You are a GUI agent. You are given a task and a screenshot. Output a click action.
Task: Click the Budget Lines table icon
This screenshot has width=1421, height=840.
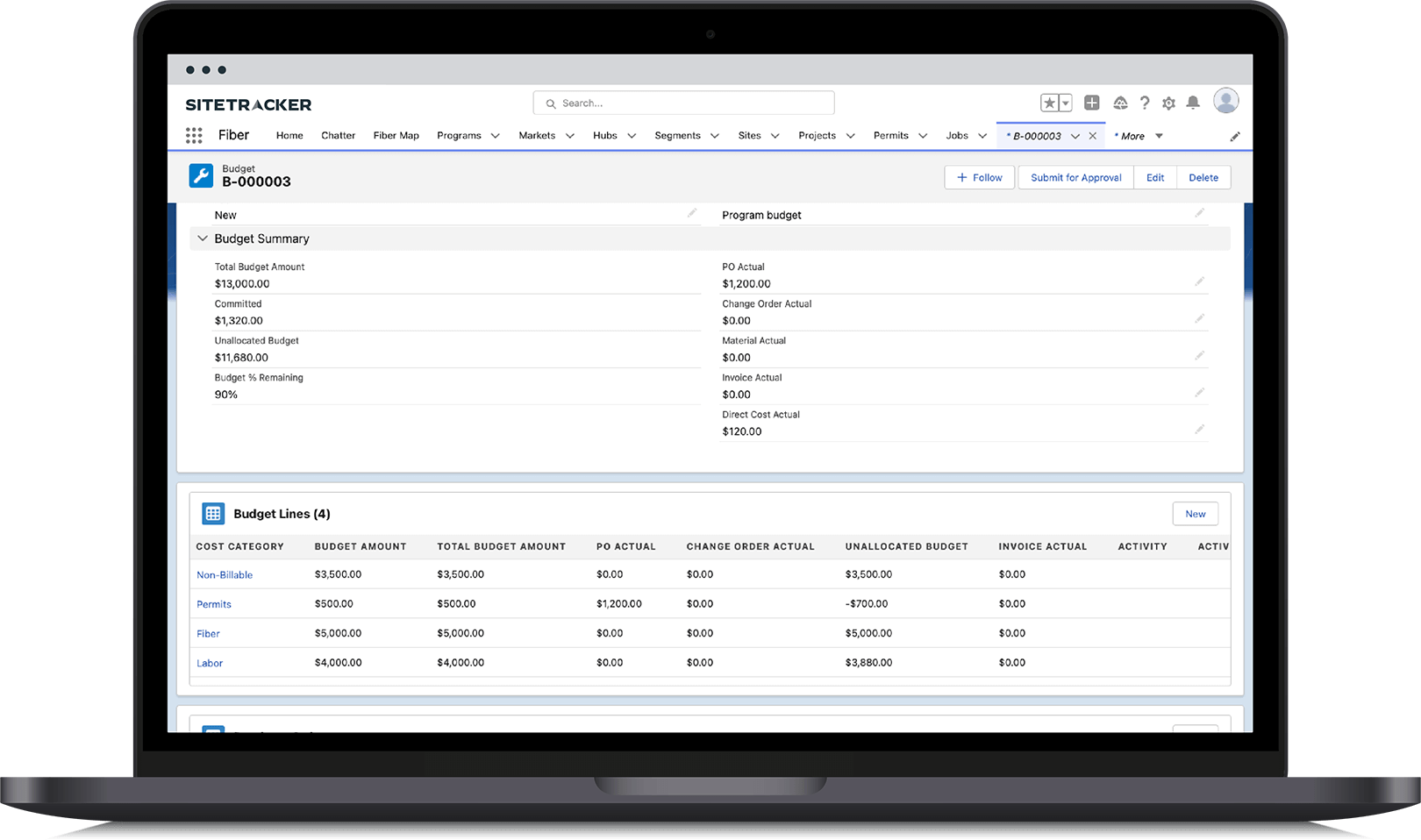point(213,514)
